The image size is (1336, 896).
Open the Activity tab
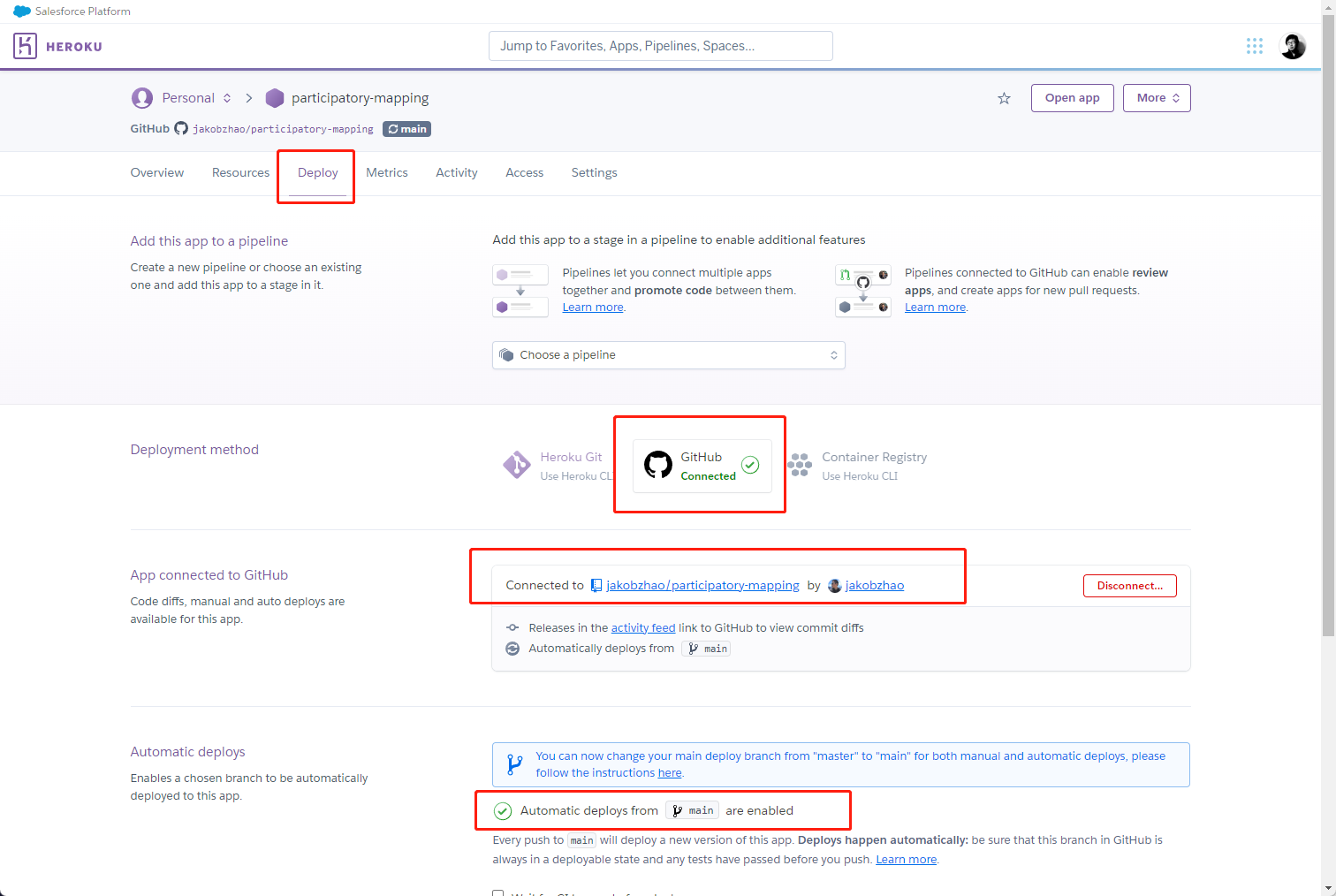tap(457, 172)
